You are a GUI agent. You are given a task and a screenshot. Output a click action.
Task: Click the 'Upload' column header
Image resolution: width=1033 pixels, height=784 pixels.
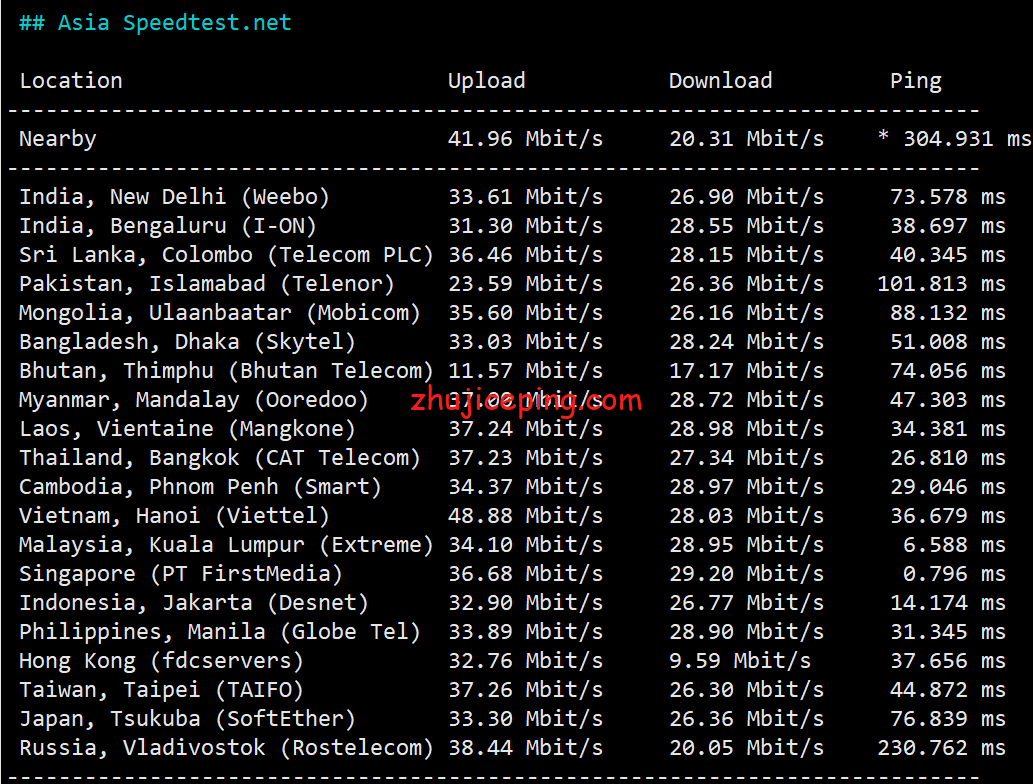[486, 81]
